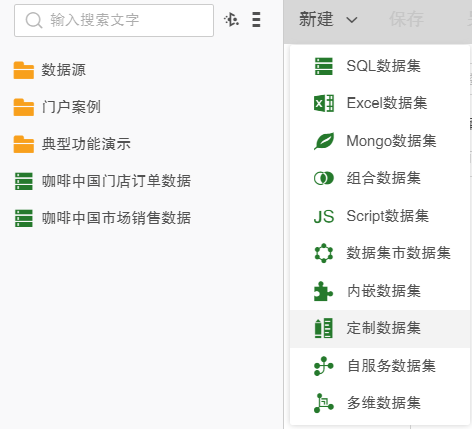Image resolution: width=472 pixels, height=429 pixels.
Task: Click the 保存 button
Action: (x=406, y=19)
